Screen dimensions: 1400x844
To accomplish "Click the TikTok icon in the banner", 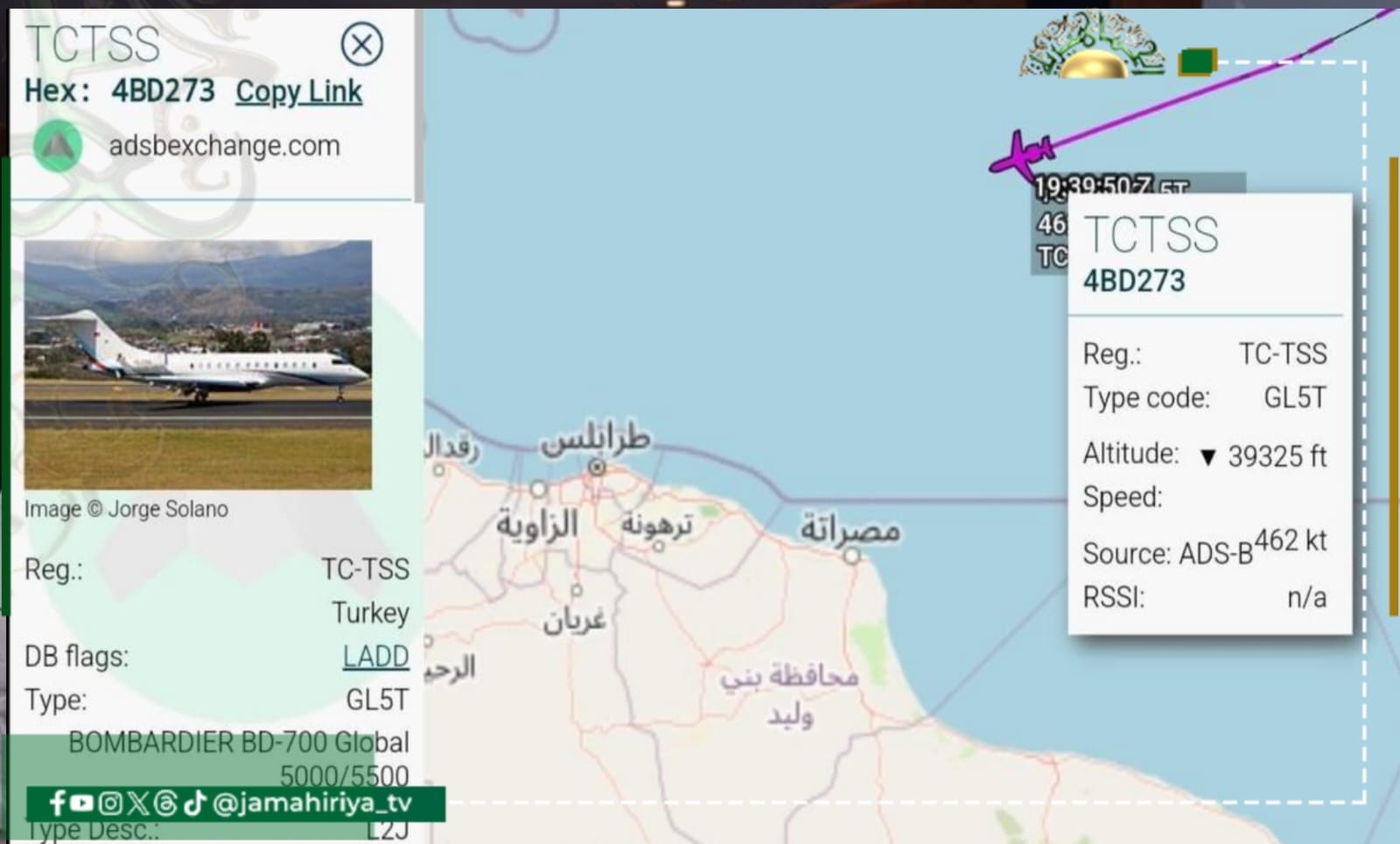I will click(195, 803).
